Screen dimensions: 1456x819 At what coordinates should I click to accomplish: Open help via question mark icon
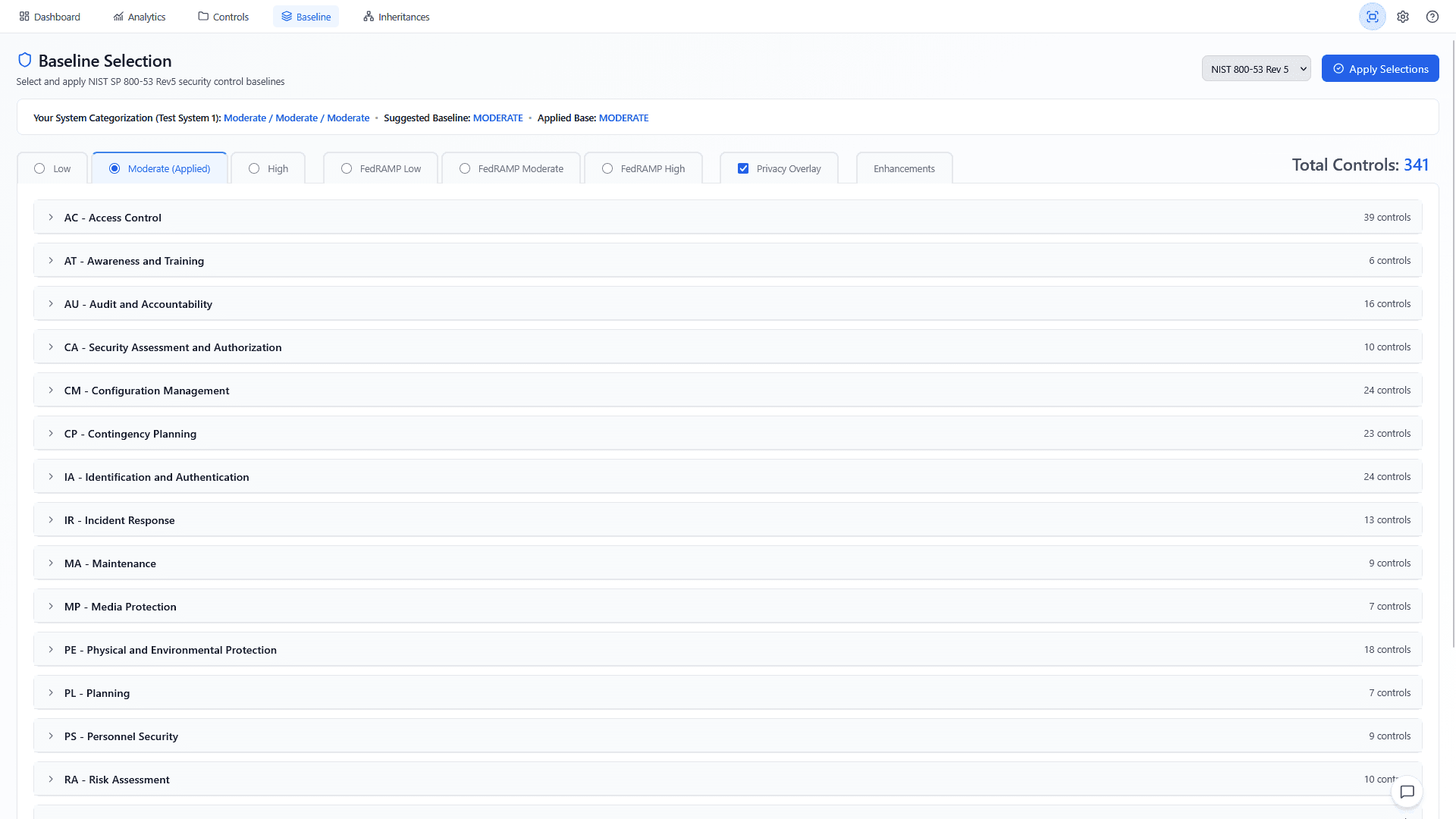(1432, 17)
